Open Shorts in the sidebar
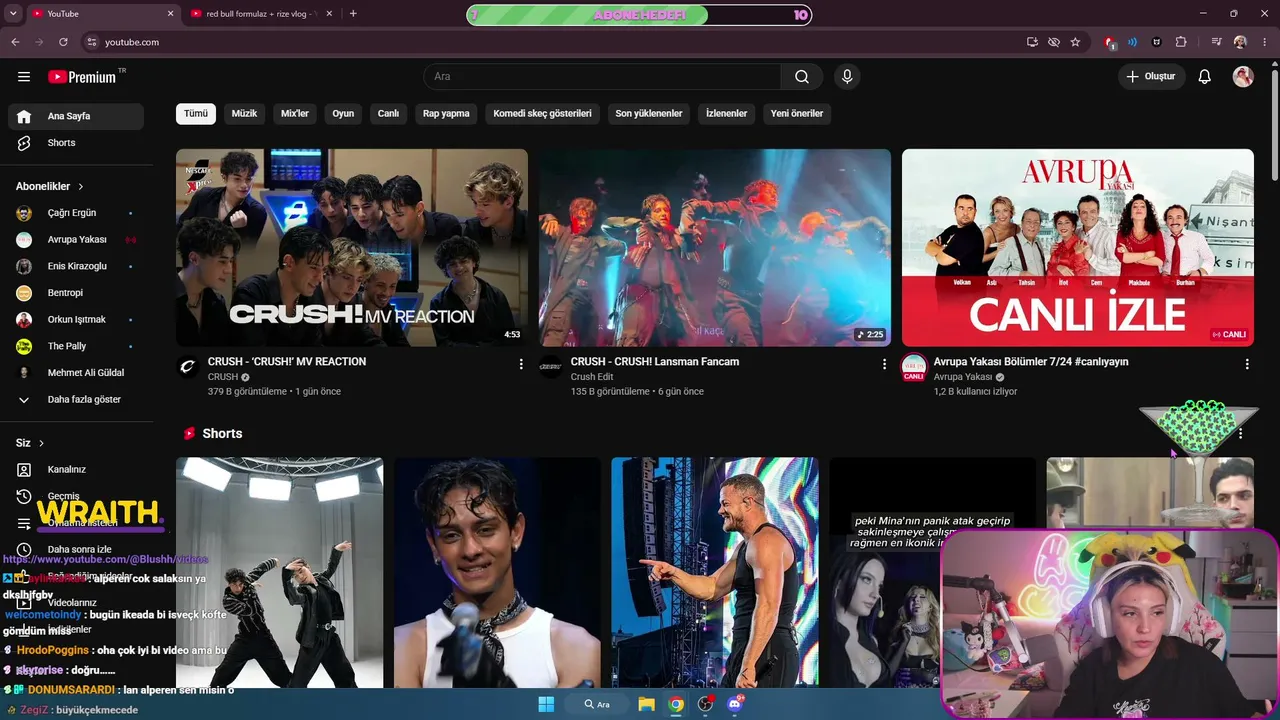Viewport: 1280px width, 720px height. (76, 143)
